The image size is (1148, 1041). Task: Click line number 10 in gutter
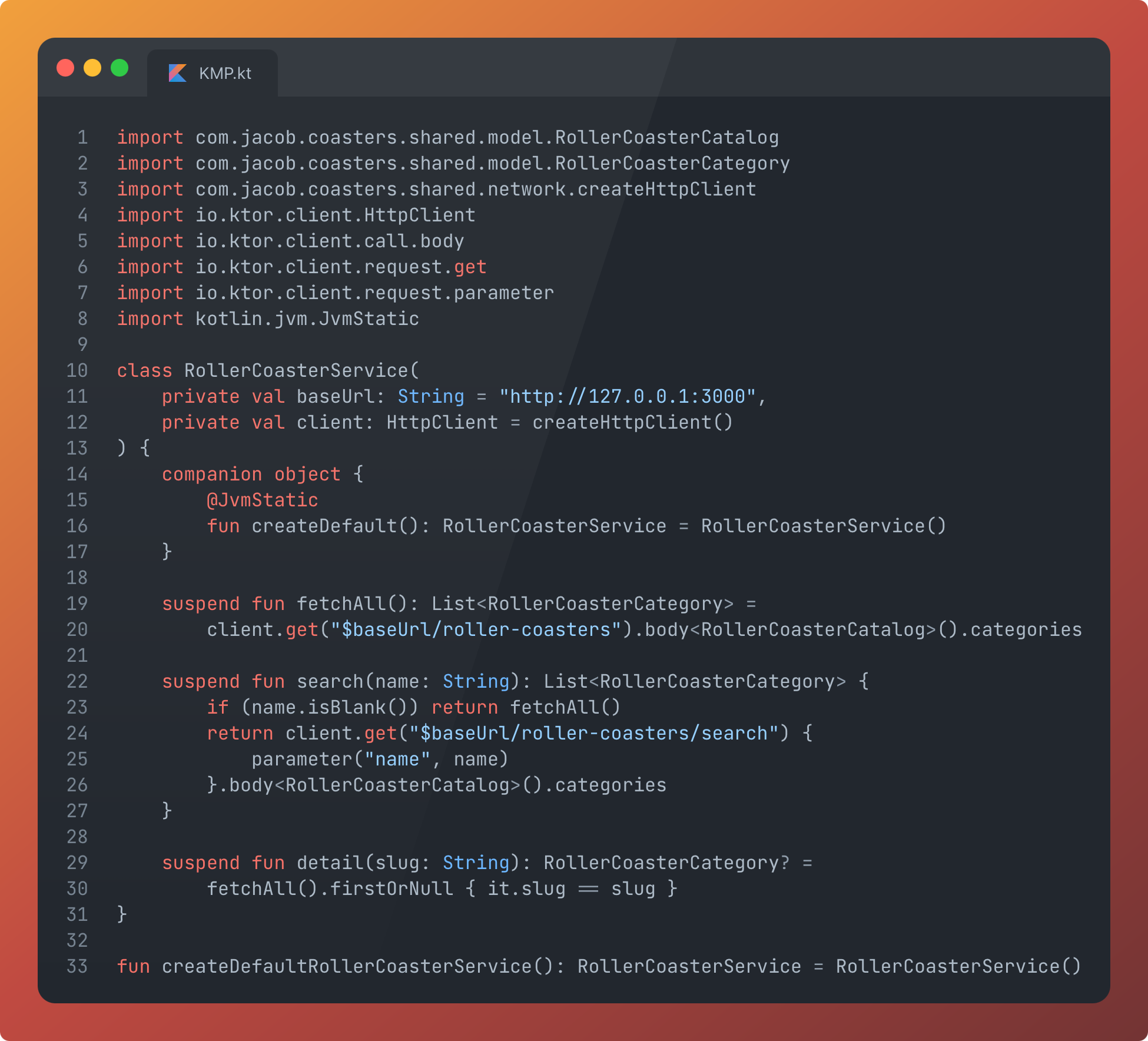coord(77,370)
